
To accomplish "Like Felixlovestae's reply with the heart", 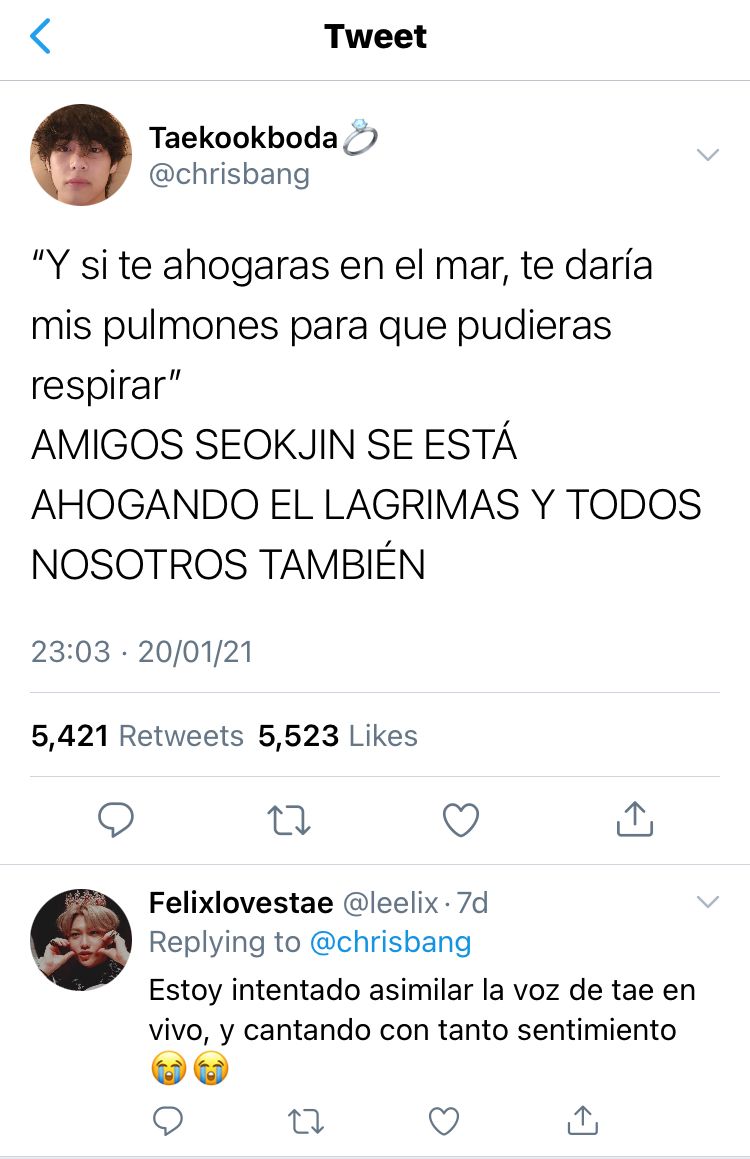I will pyautogui.click(x=444, y=1121).
